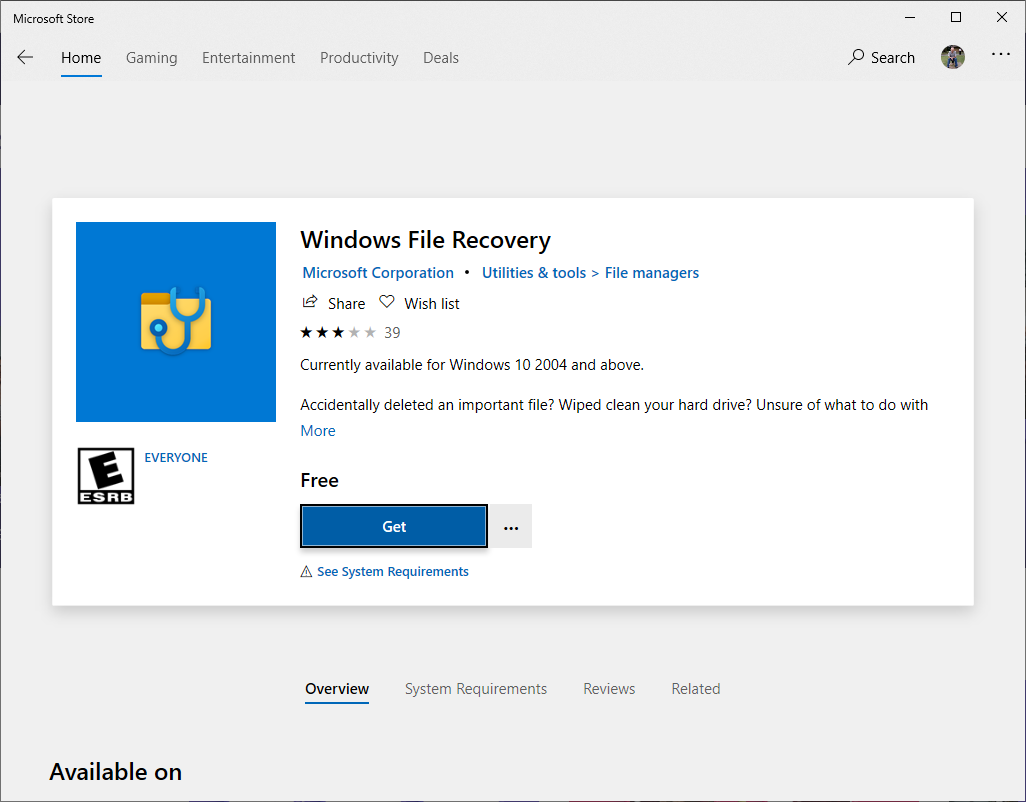Close the Microsoft Store window
The image size is (1026, 802).
1002,18
